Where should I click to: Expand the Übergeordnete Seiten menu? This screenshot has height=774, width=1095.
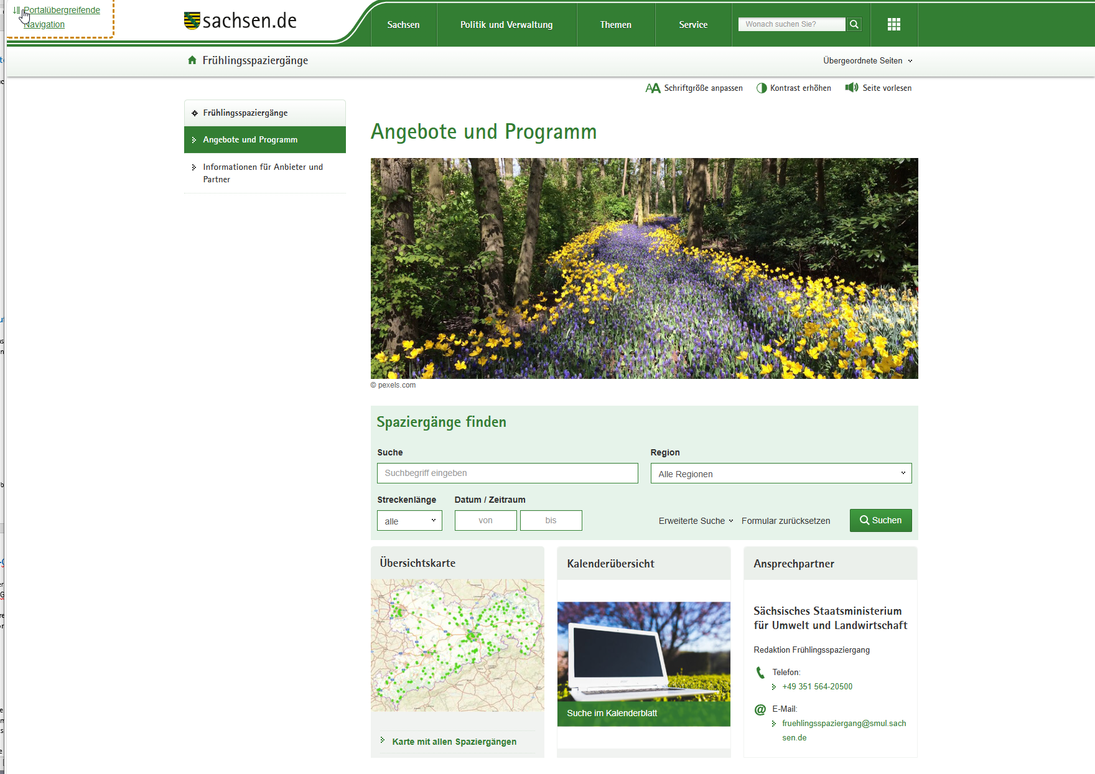click(x=867, y=61)
